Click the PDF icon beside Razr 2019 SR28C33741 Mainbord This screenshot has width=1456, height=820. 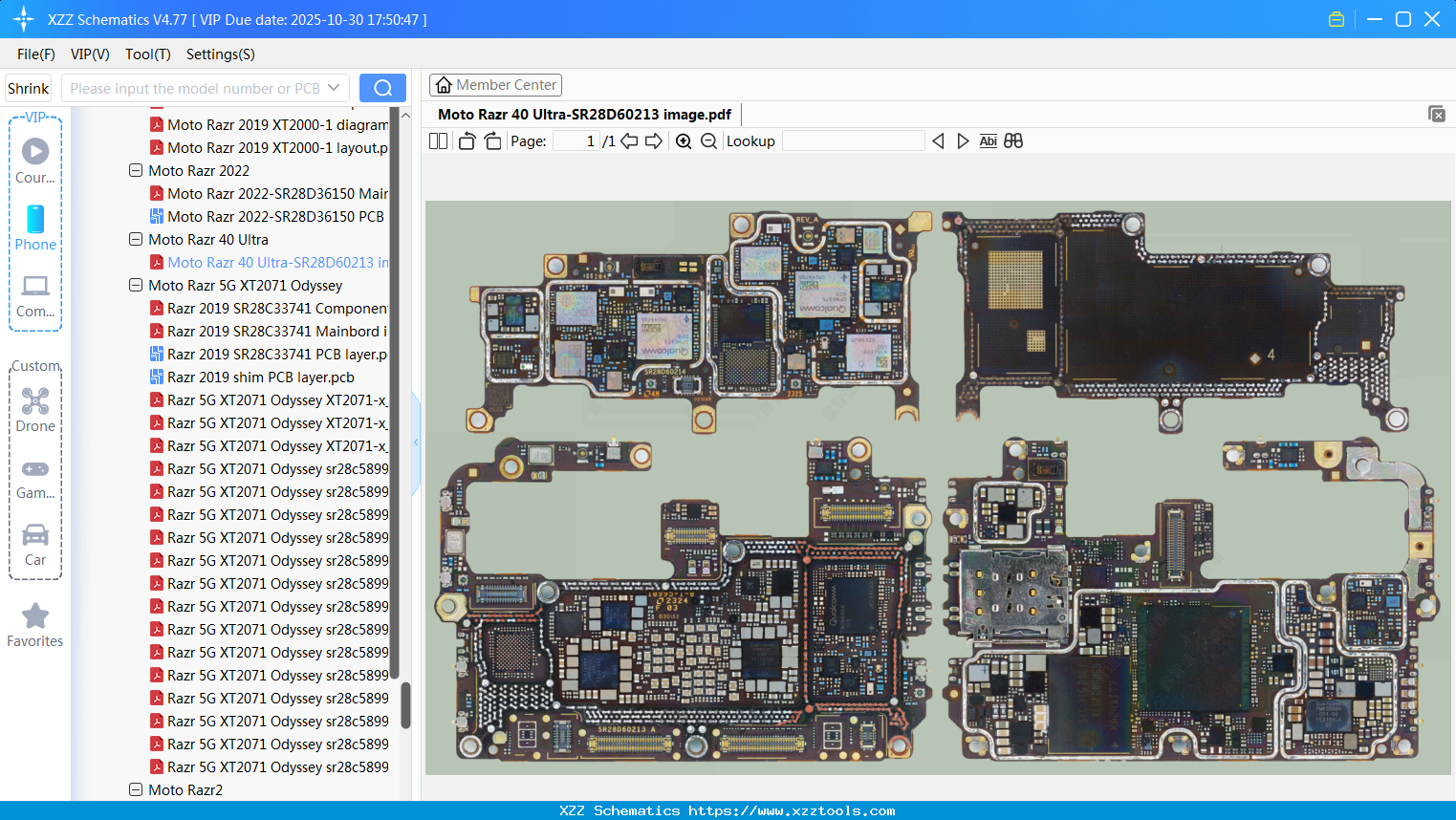tap(157, 332)
